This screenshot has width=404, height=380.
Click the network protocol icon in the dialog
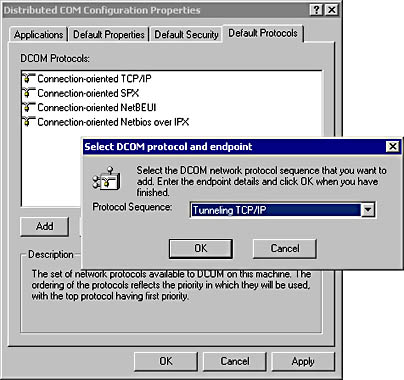tap(106, 178)
